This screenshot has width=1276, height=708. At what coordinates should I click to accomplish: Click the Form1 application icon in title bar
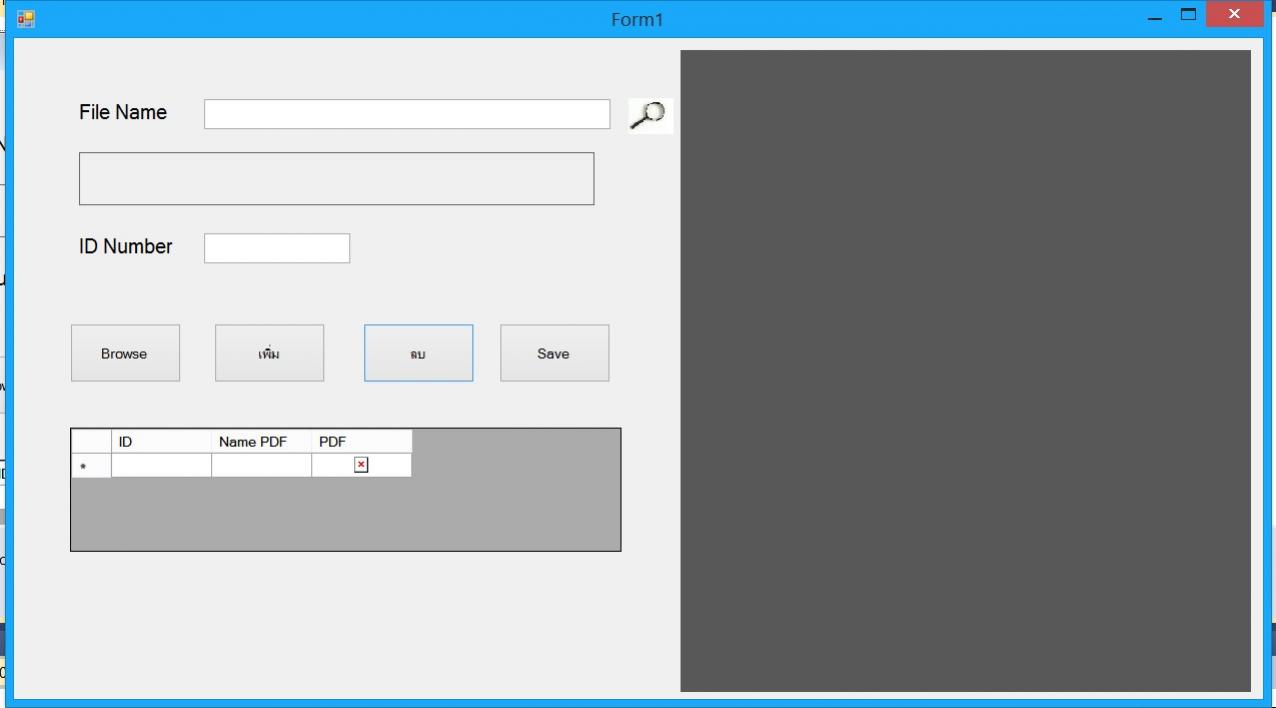point(26,19)
